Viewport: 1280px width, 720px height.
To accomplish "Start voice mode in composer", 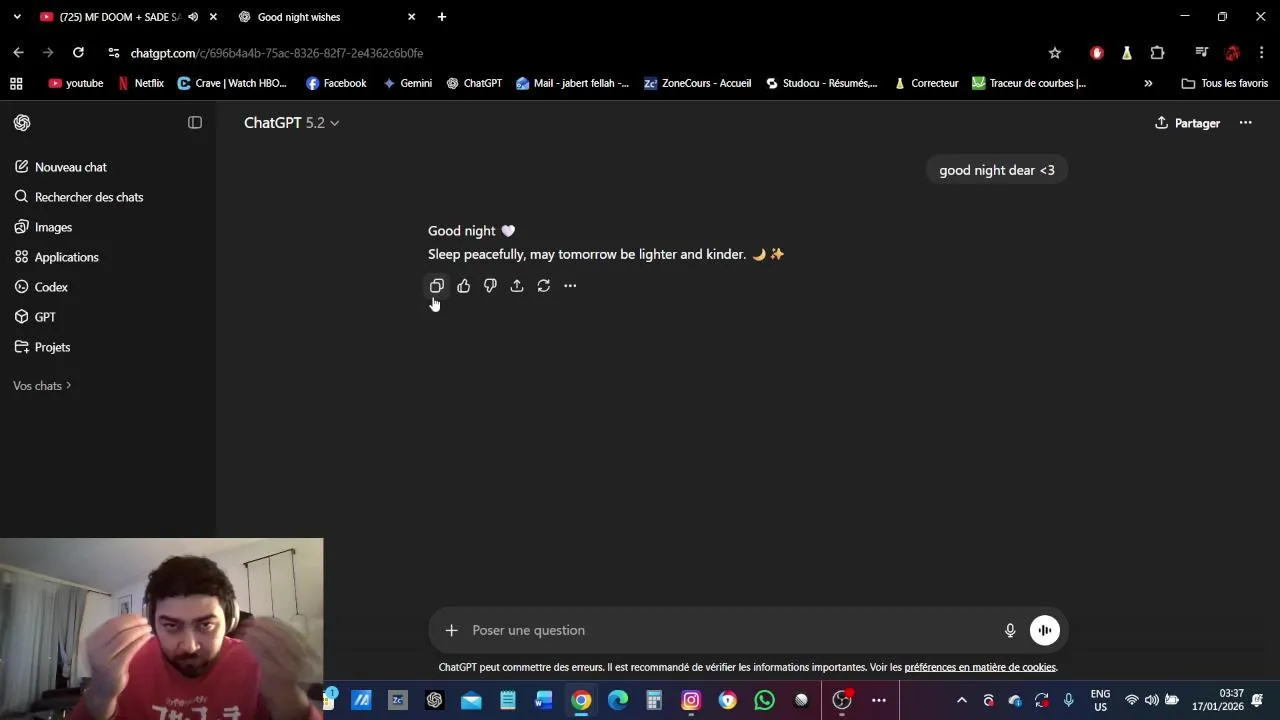I will tap(1045, 630).
